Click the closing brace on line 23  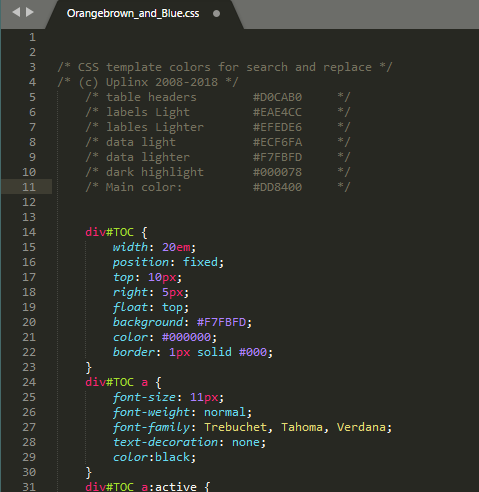(x=88, y=367)
